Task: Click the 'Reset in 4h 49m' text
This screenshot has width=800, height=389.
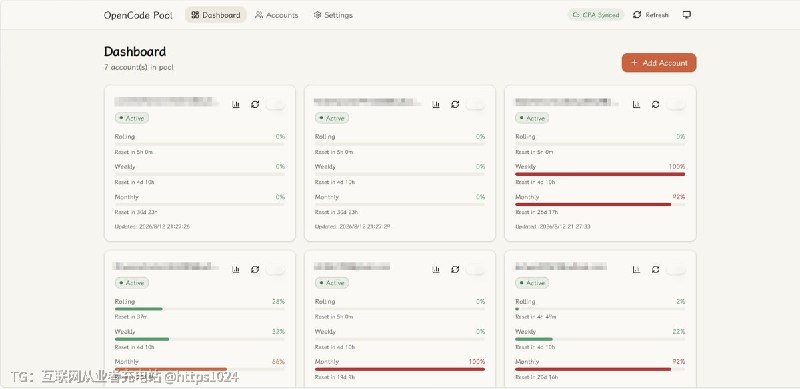Action: pyautogui.click(x=535, y=317)
